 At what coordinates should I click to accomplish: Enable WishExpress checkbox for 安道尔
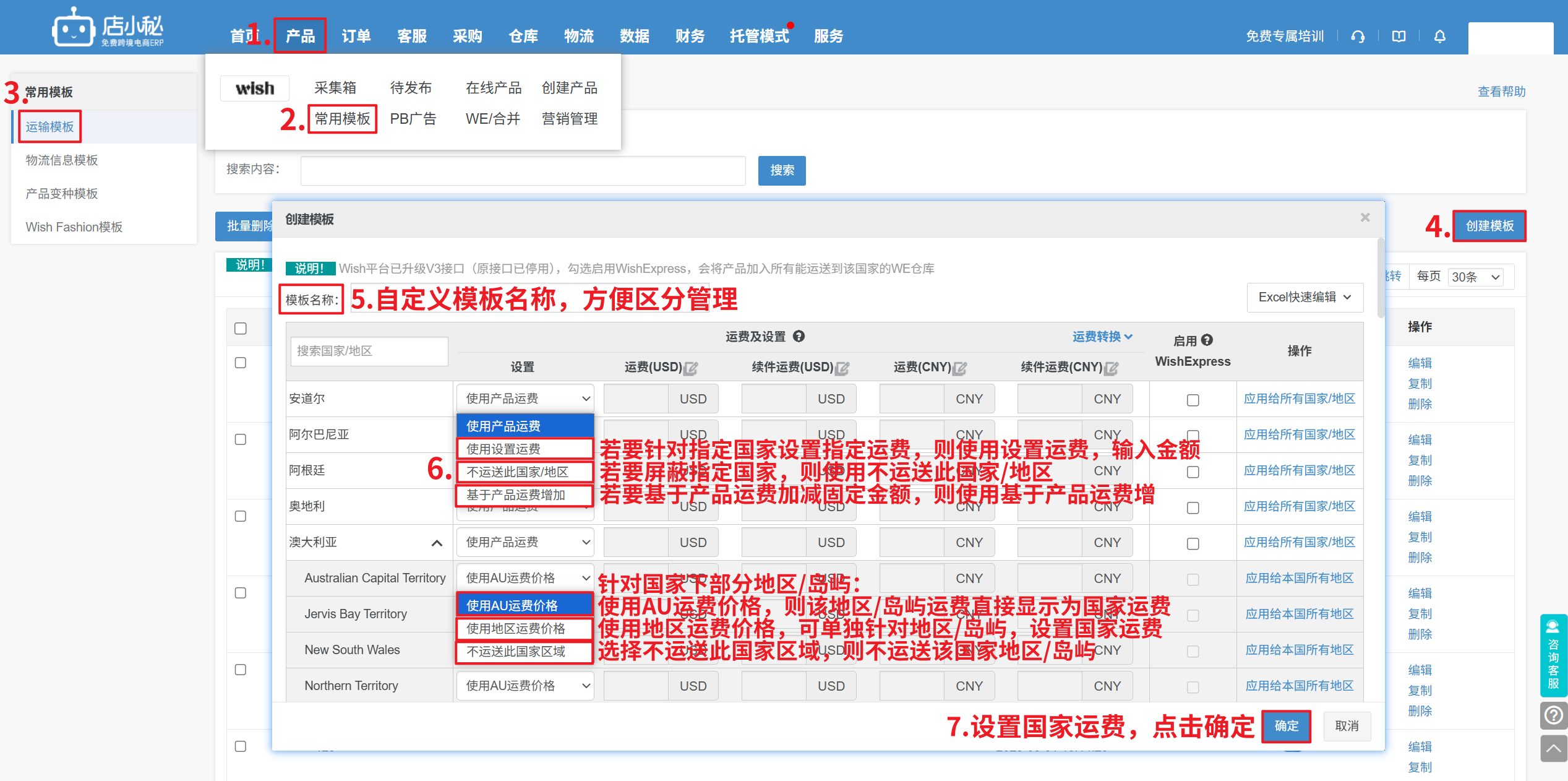coord(1193,400)
